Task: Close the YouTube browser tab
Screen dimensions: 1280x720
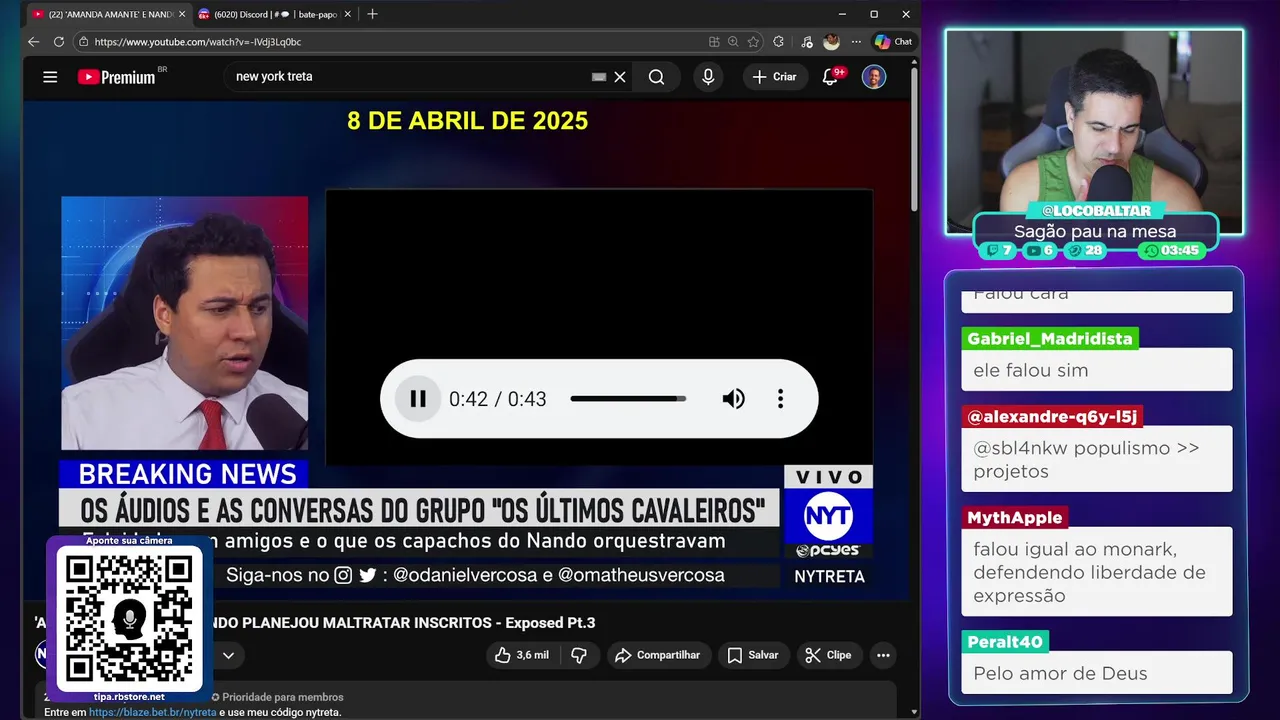Action: point(182,14)
